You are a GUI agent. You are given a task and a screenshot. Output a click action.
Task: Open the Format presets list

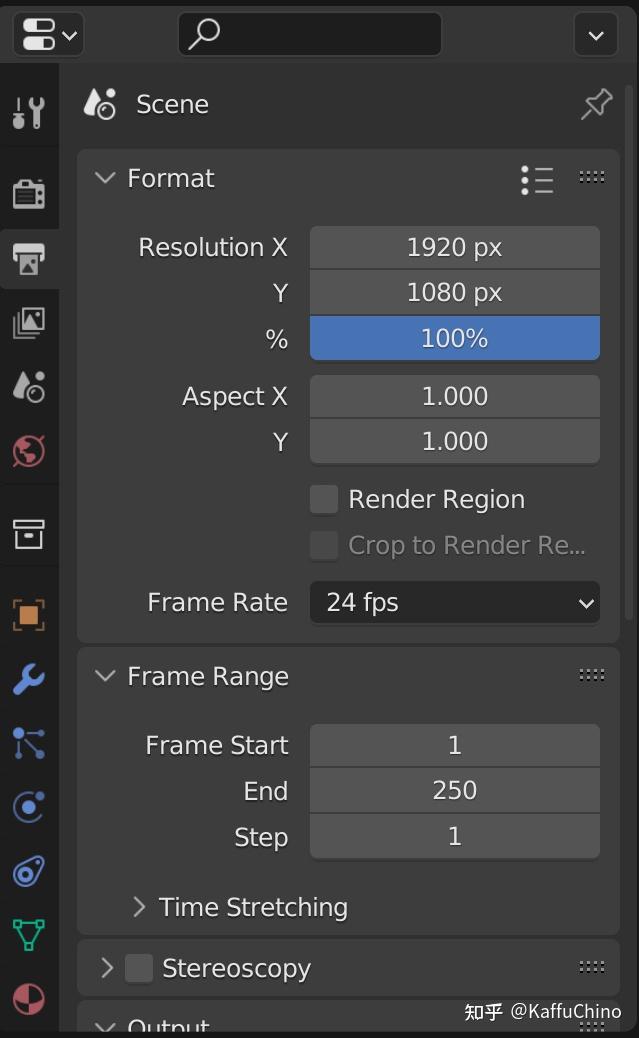[x=537, y=179]
